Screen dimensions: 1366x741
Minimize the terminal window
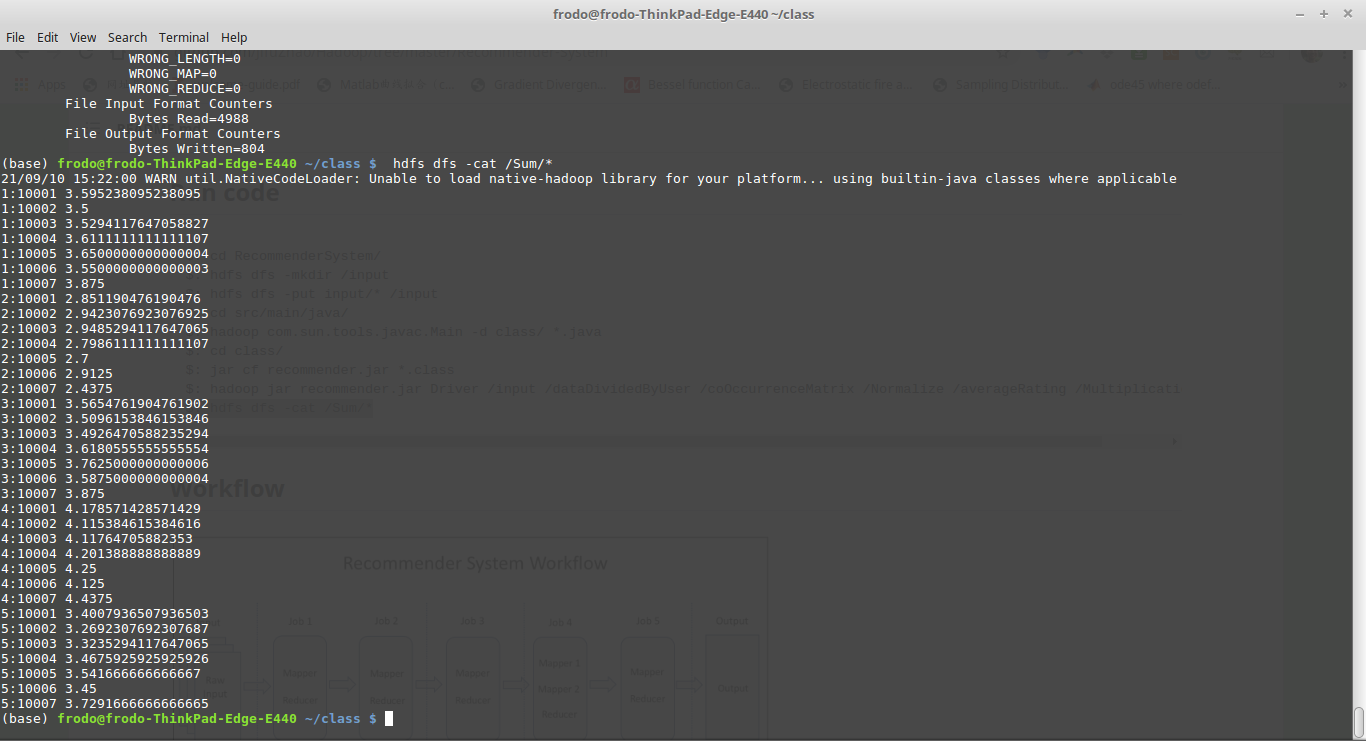1300,14
